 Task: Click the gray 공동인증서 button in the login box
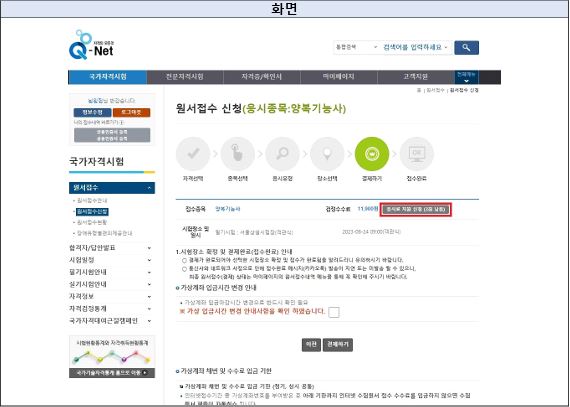112,135
